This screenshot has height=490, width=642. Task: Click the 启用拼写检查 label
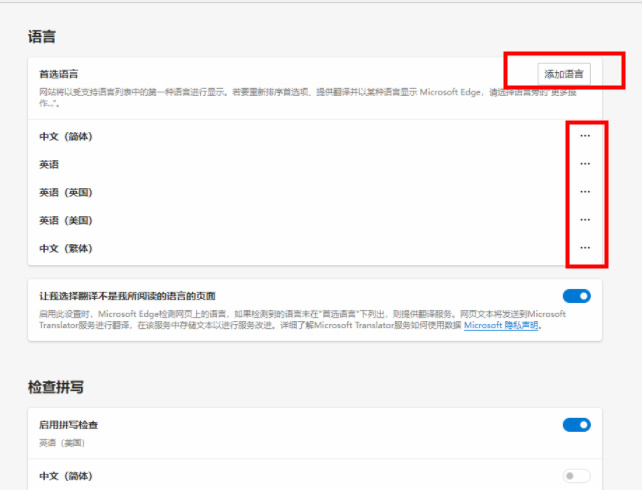point(68,425)
